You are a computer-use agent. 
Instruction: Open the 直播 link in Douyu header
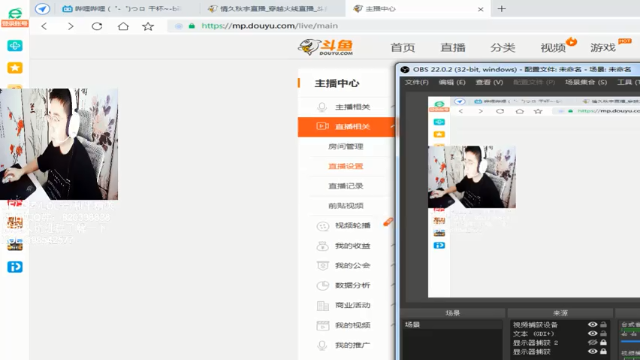click(453, 48)
